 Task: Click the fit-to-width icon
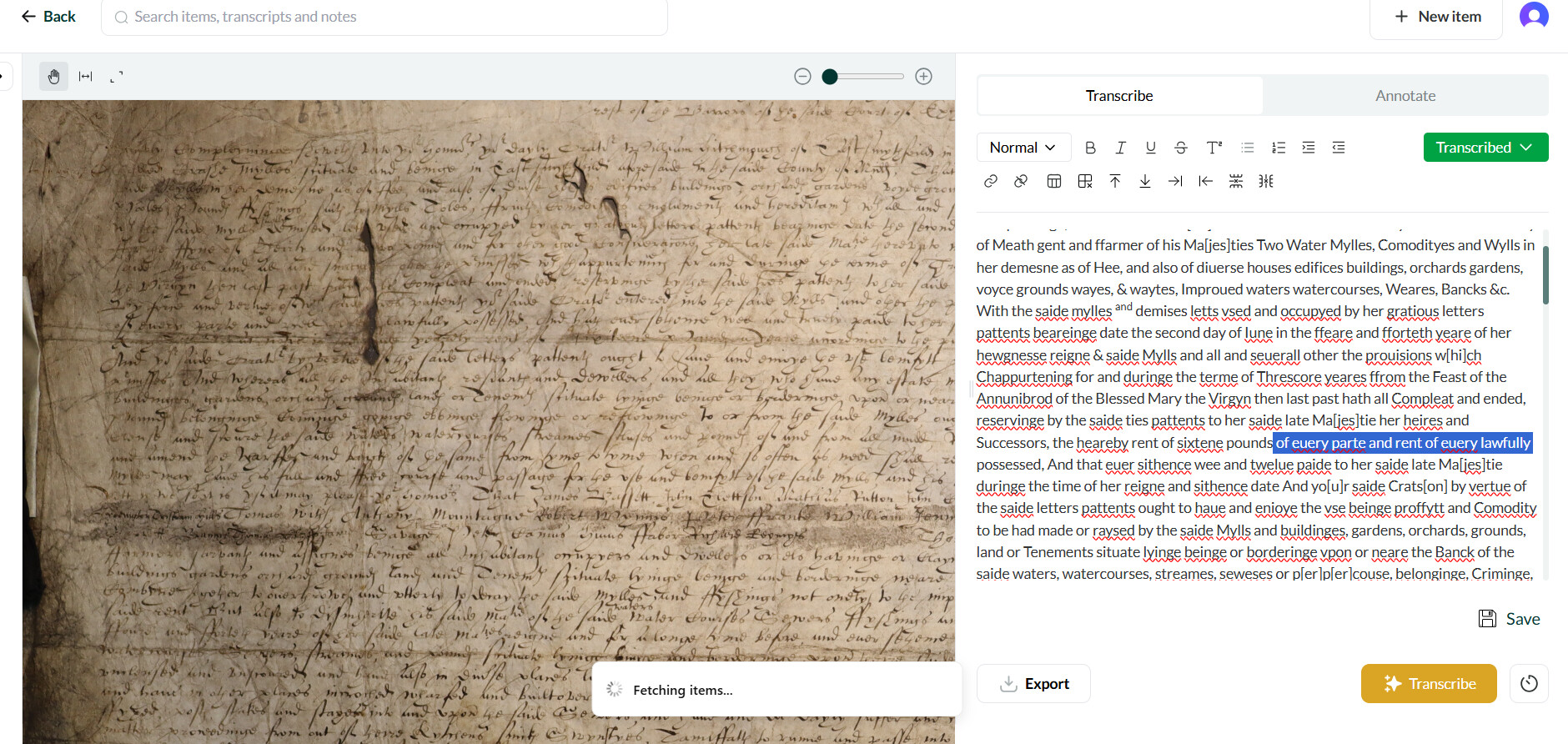pyautogui.click(x=85, y=77)
